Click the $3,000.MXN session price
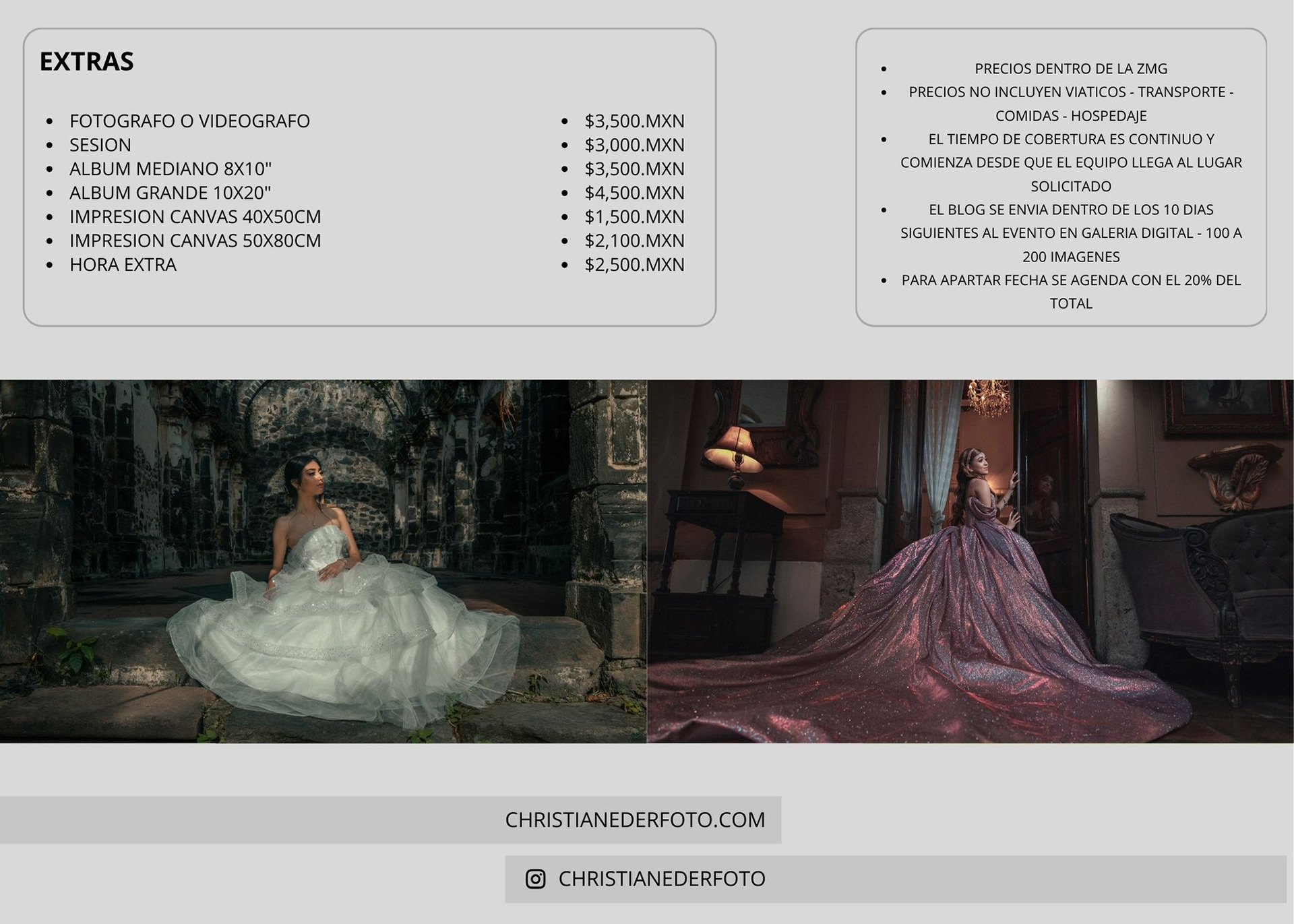Viewport: 1294px width, 924px height. 634,145
